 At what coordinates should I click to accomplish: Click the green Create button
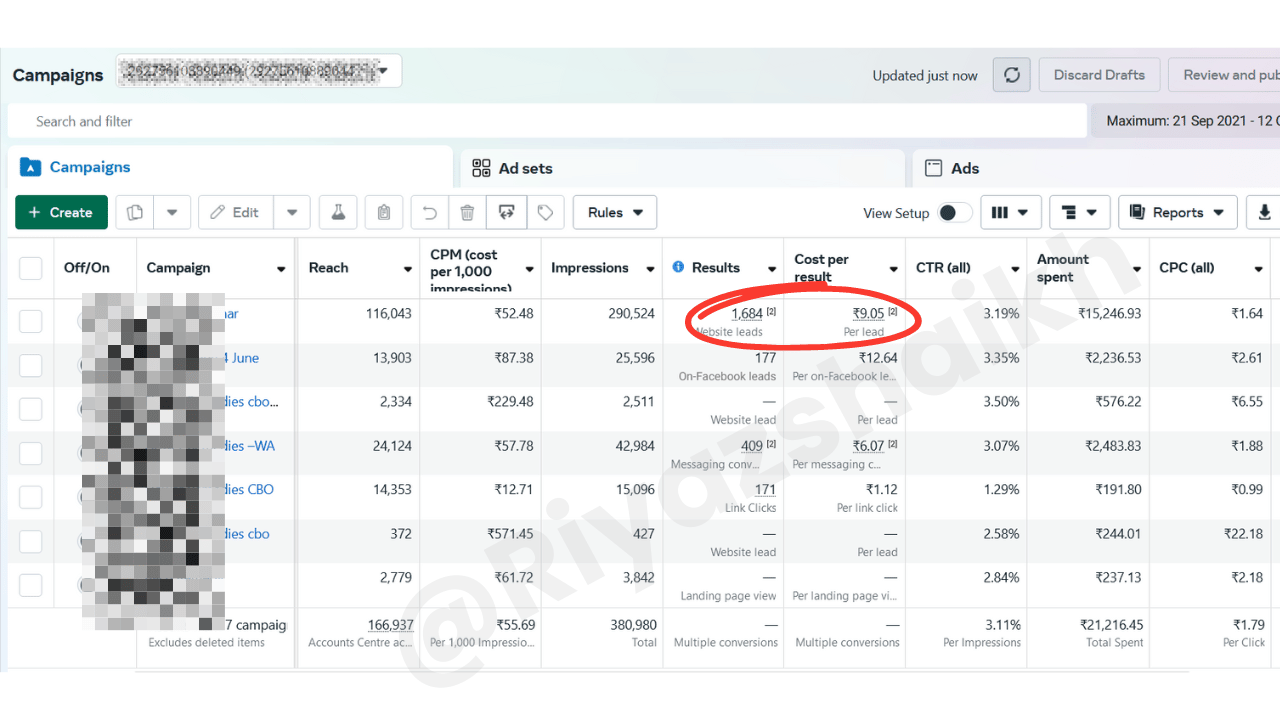pyautogui.click(x=61, y=212)
